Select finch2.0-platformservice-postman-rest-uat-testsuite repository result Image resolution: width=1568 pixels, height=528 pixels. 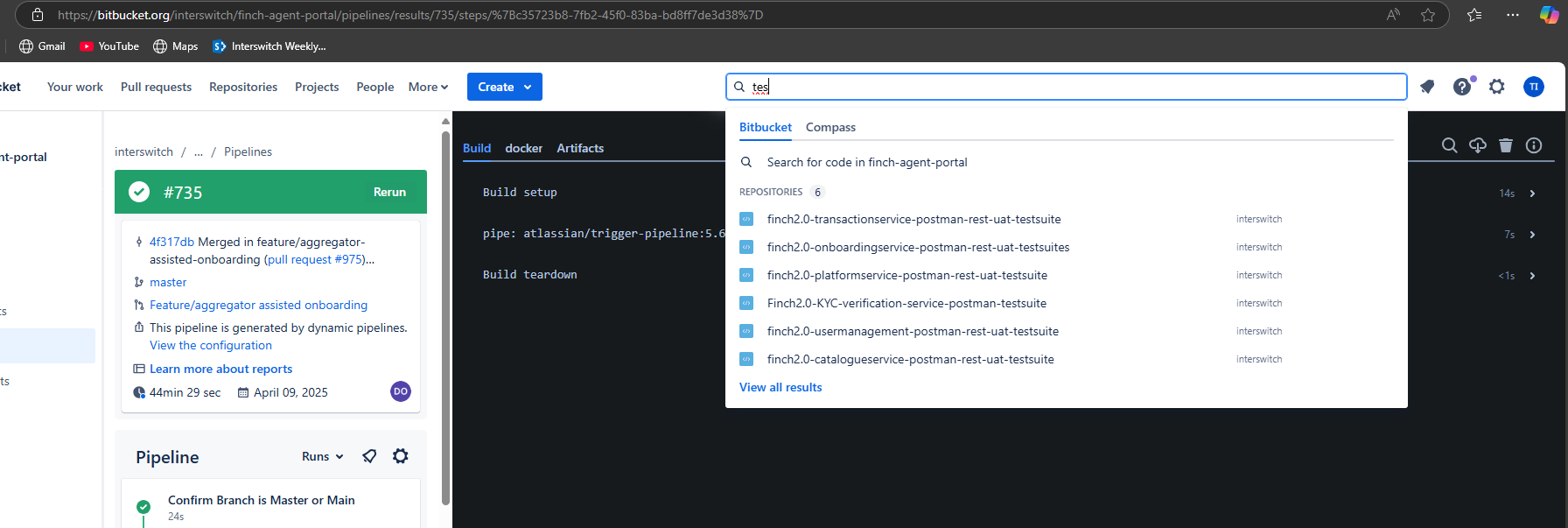pos(906,275)
